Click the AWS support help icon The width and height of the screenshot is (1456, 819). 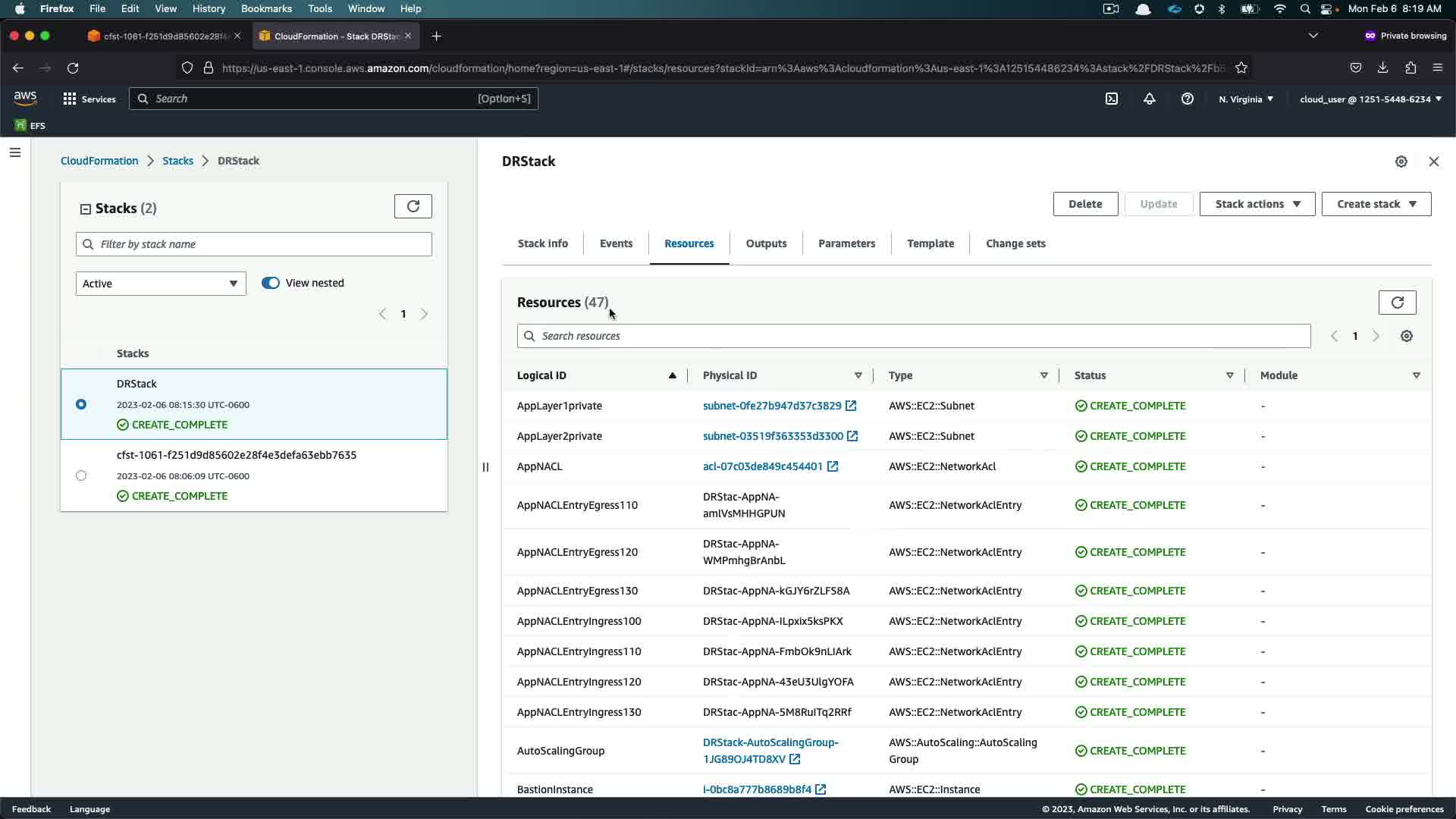pos(1188,99)
